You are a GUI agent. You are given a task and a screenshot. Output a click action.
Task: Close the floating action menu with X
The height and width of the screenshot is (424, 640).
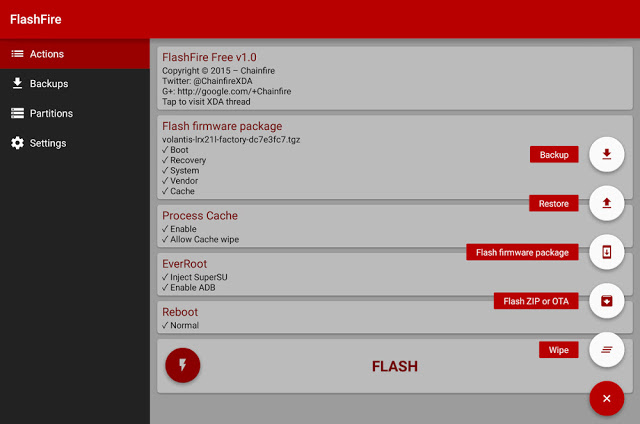pyautogui.click(x=607, y=398)
